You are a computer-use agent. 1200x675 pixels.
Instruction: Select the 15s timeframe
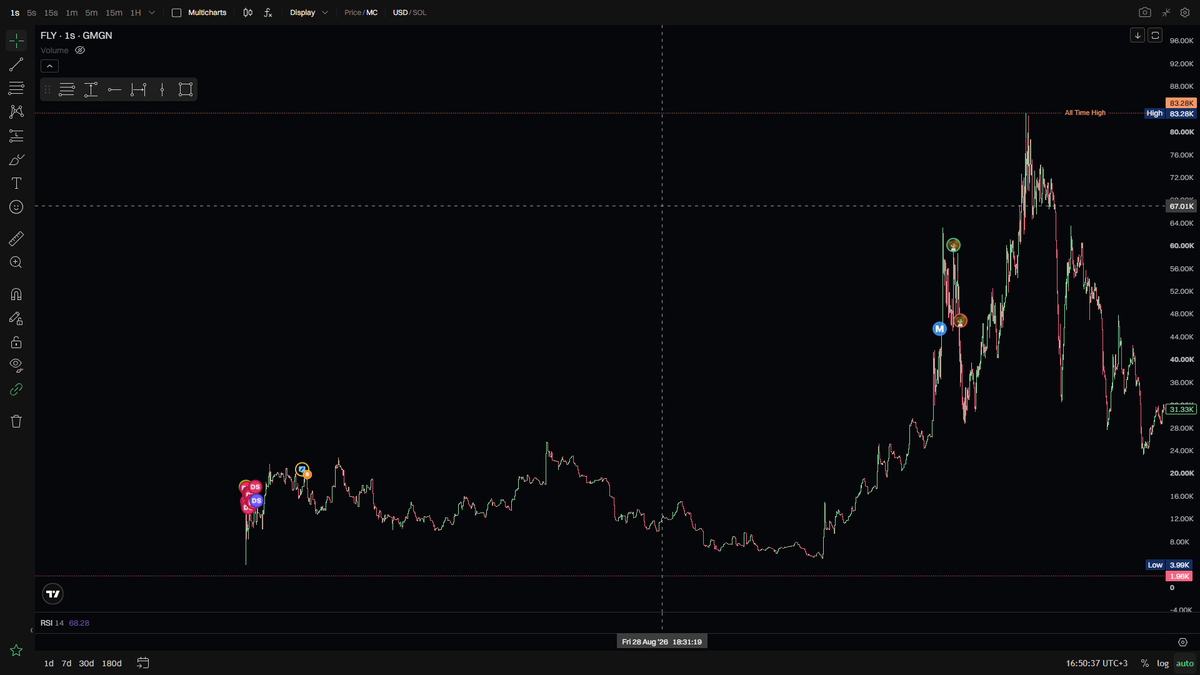[51, 13]
